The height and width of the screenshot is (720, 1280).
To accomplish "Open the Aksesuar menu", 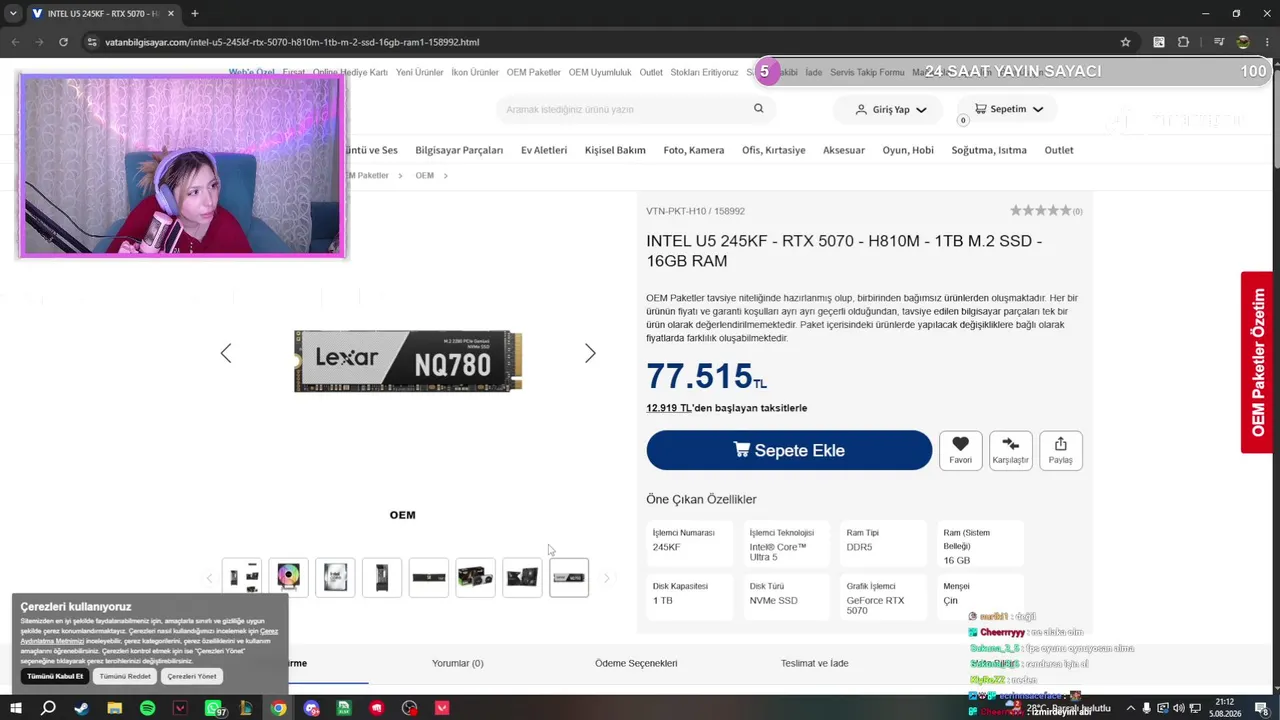I will tap(844, 150).
